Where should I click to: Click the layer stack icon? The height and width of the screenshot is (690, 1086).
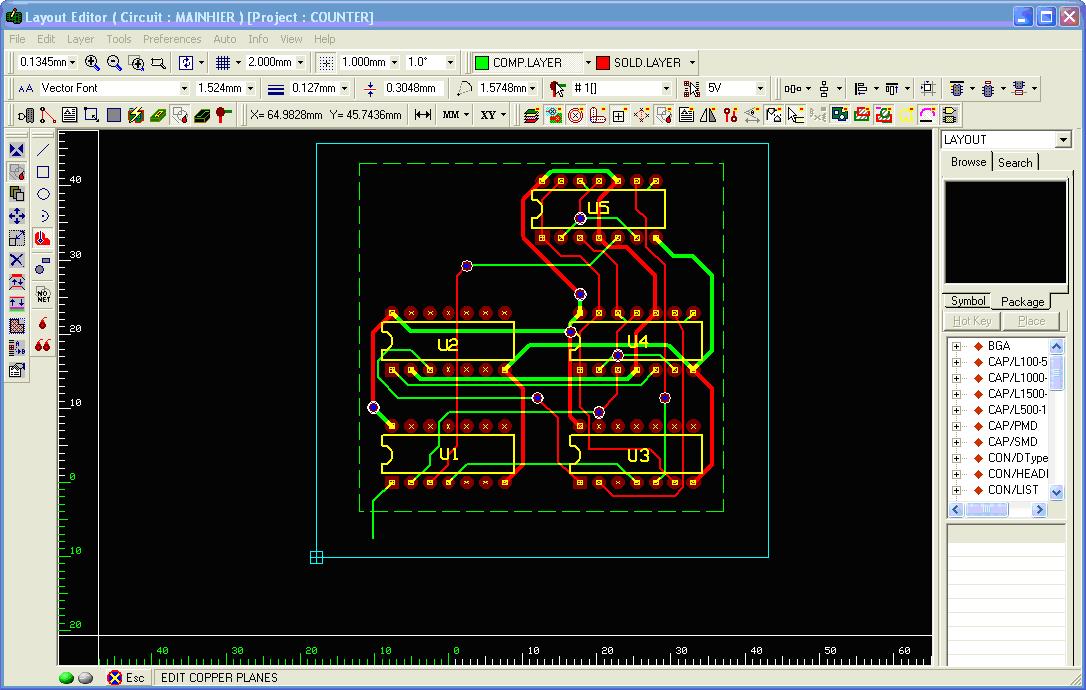[x=531, y=115]
